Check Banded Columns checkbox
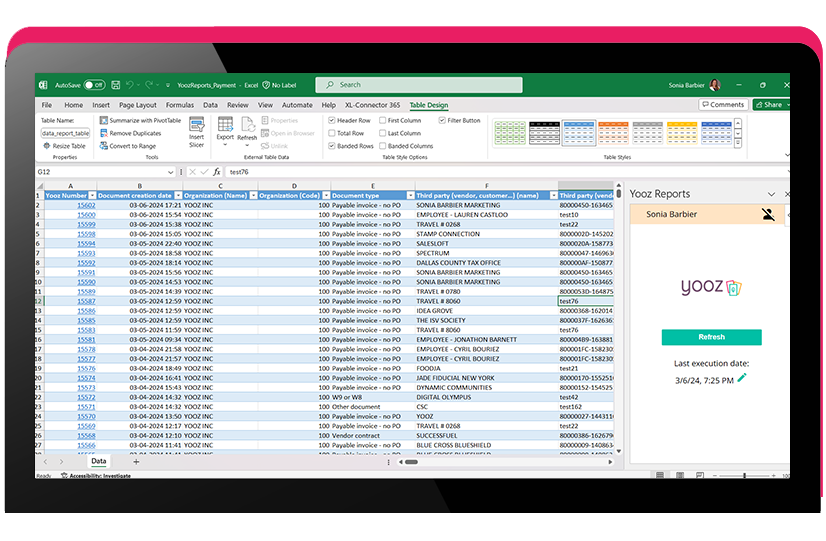 pyautogui.click(x=383, y=146)
